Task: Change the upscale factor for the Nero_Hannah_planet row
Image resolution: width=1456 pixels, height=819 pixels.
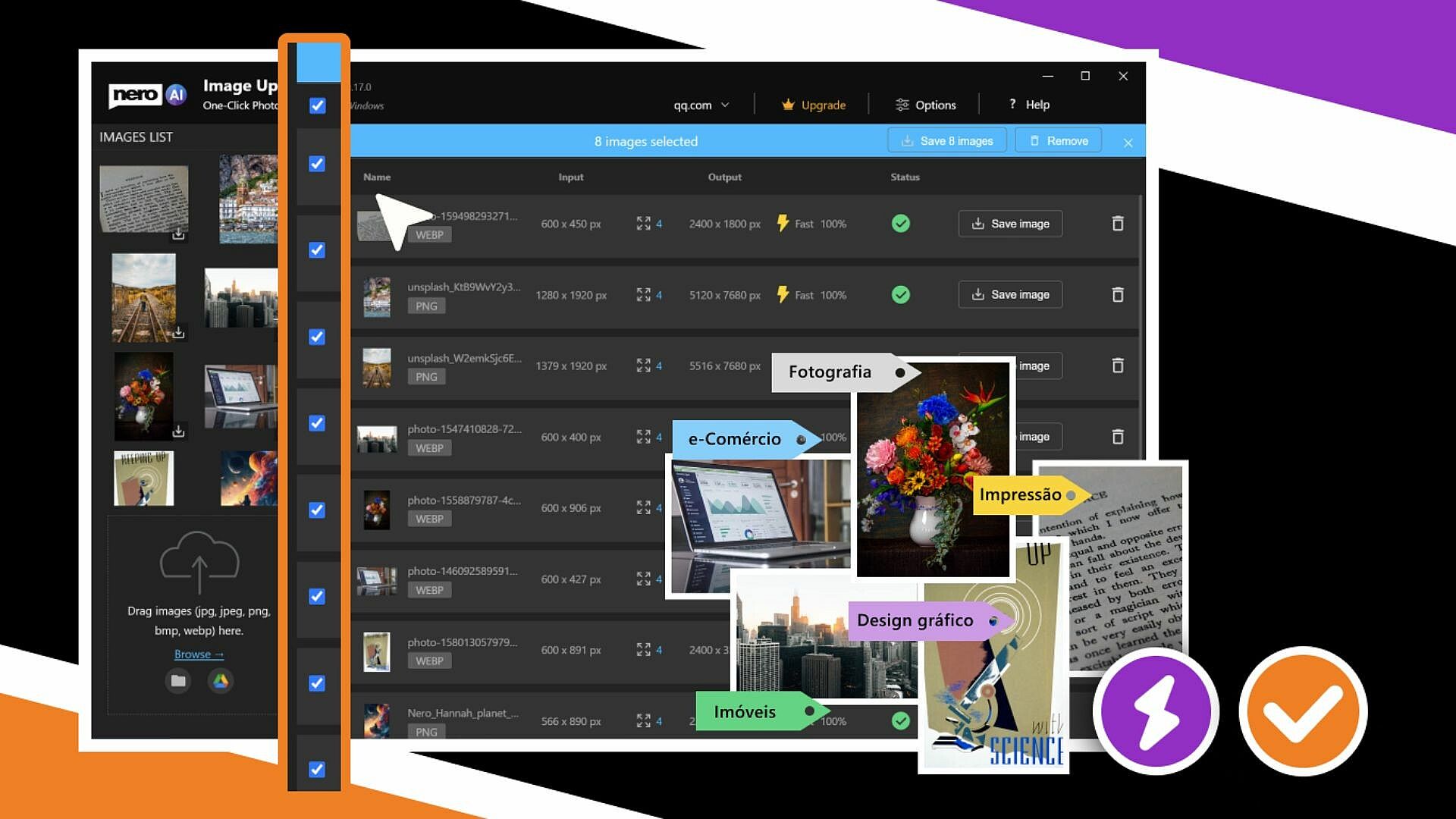Action: coord(644,721)
